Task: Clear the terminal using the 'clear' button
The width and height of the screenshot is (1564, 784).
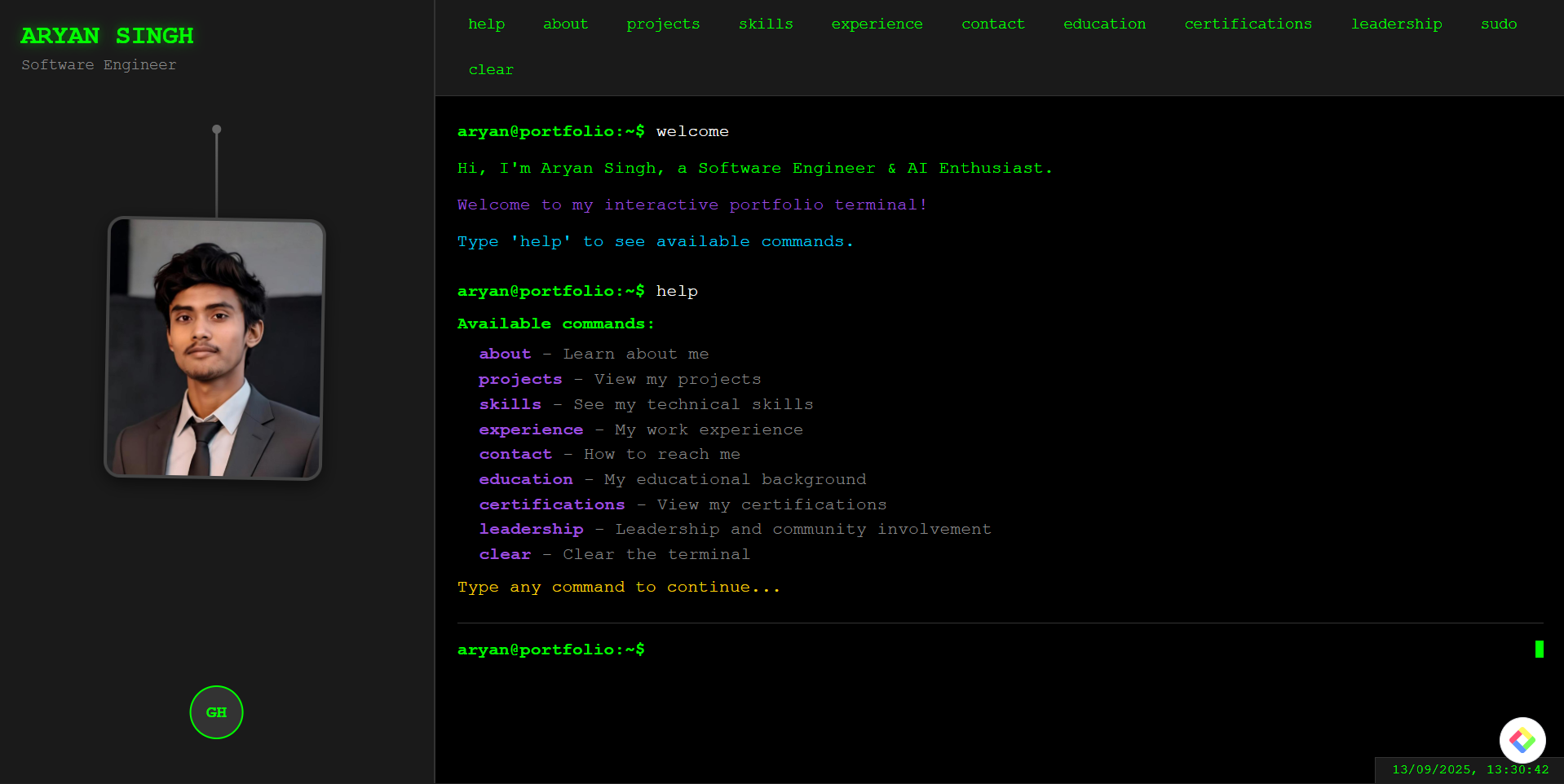Action: click(491, 69)
